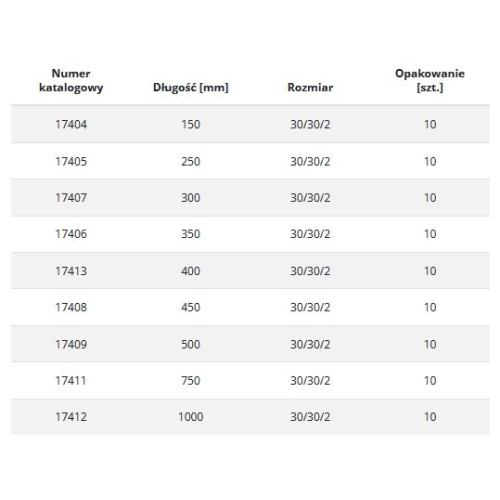Click the Opakowanie [szt.] column header
500x500 pixels.
(430, 80)
